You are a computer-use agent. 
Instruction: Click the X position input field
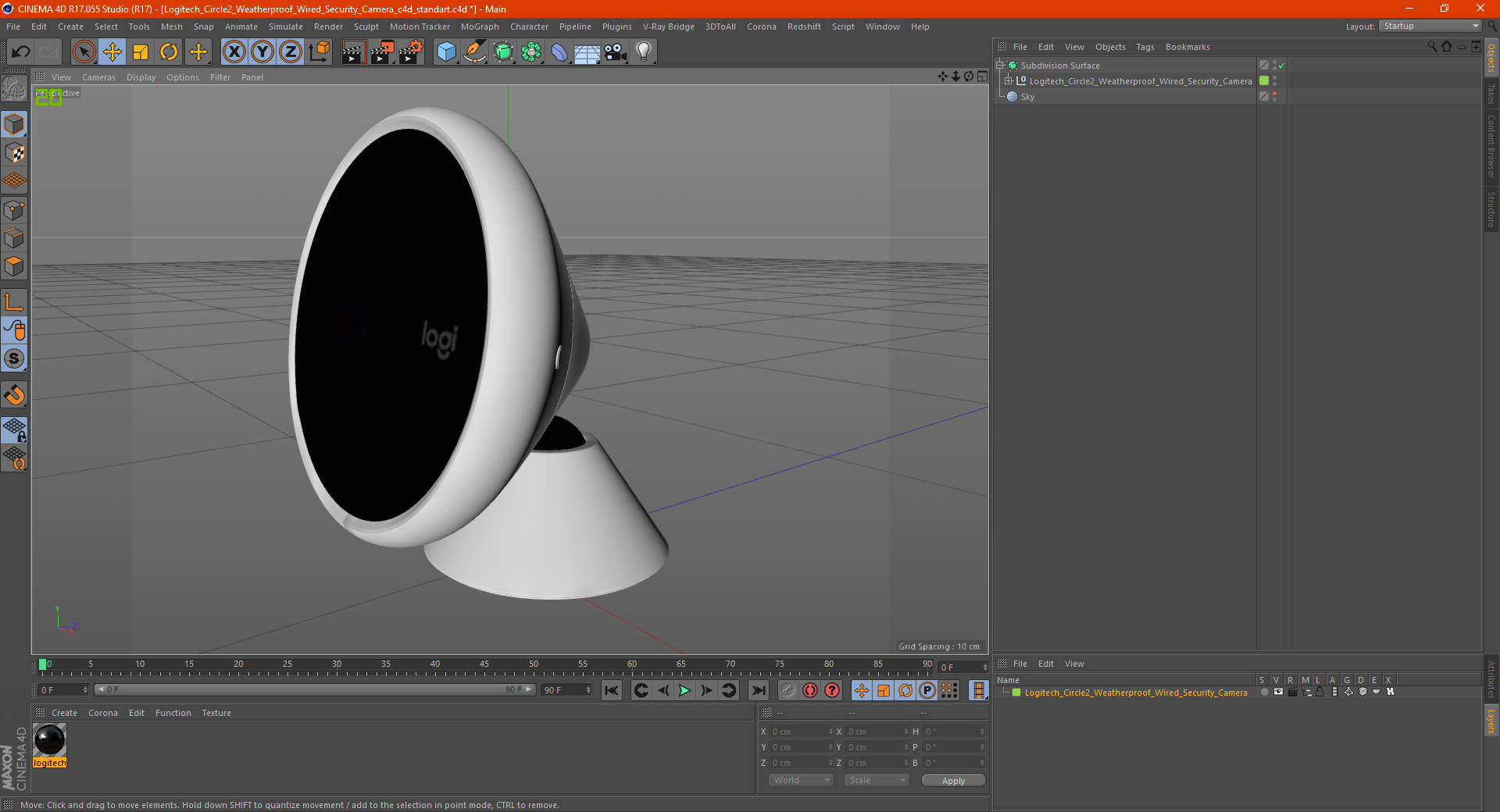coord(802,732)
